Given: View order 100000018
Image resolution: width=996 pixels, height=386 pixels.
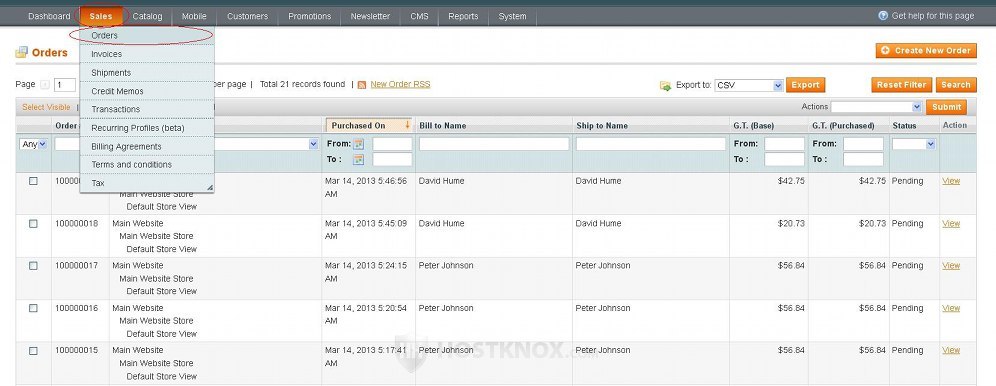Looking at the screenshot, I should (951, 223).
